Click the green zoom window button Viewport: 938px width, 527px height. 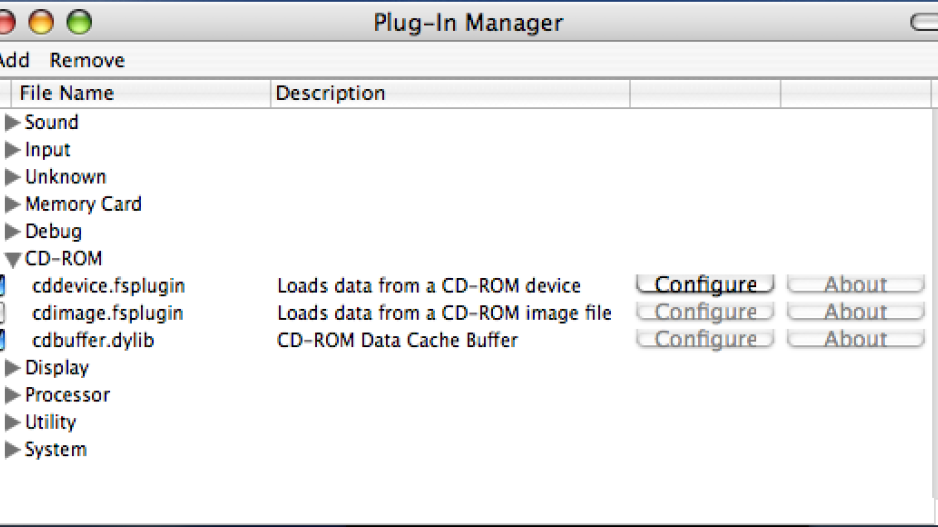click(x=79, y=23)
